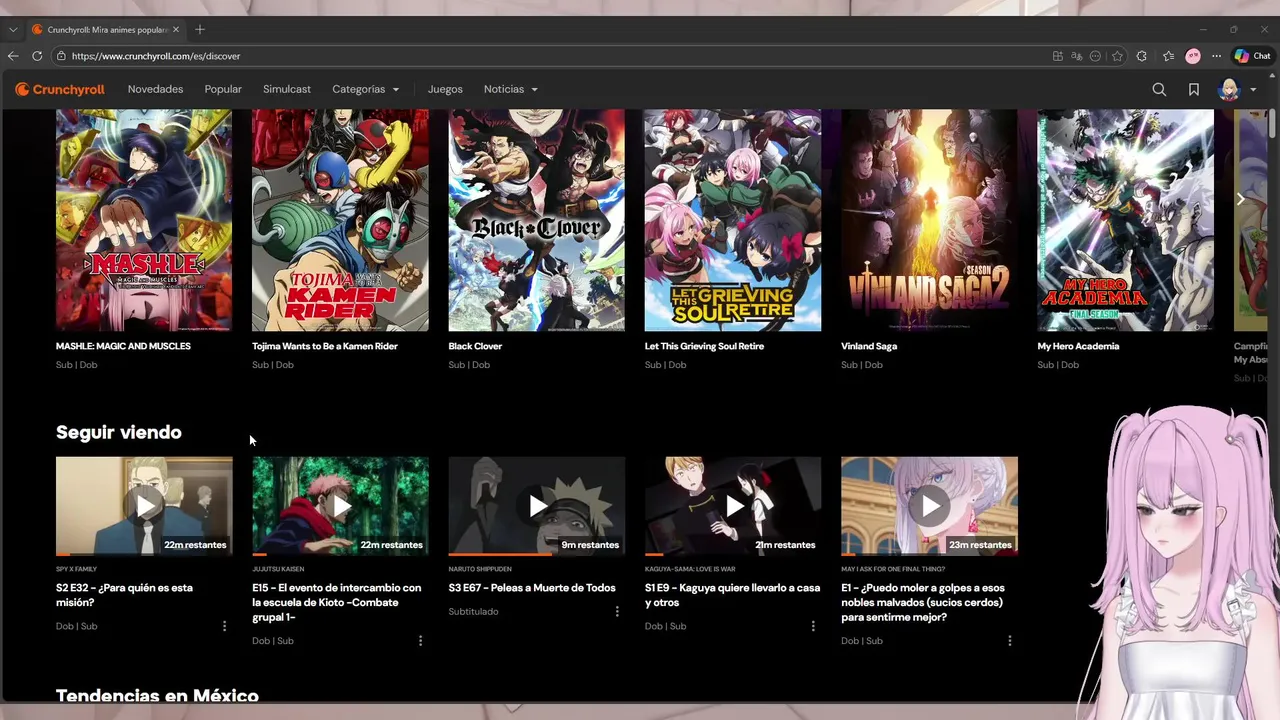The height and width of the screenshot is (720, 1280).
Task: Click the Seguir viendo heading
Action: pyautogui.click(x=119, y=432)
